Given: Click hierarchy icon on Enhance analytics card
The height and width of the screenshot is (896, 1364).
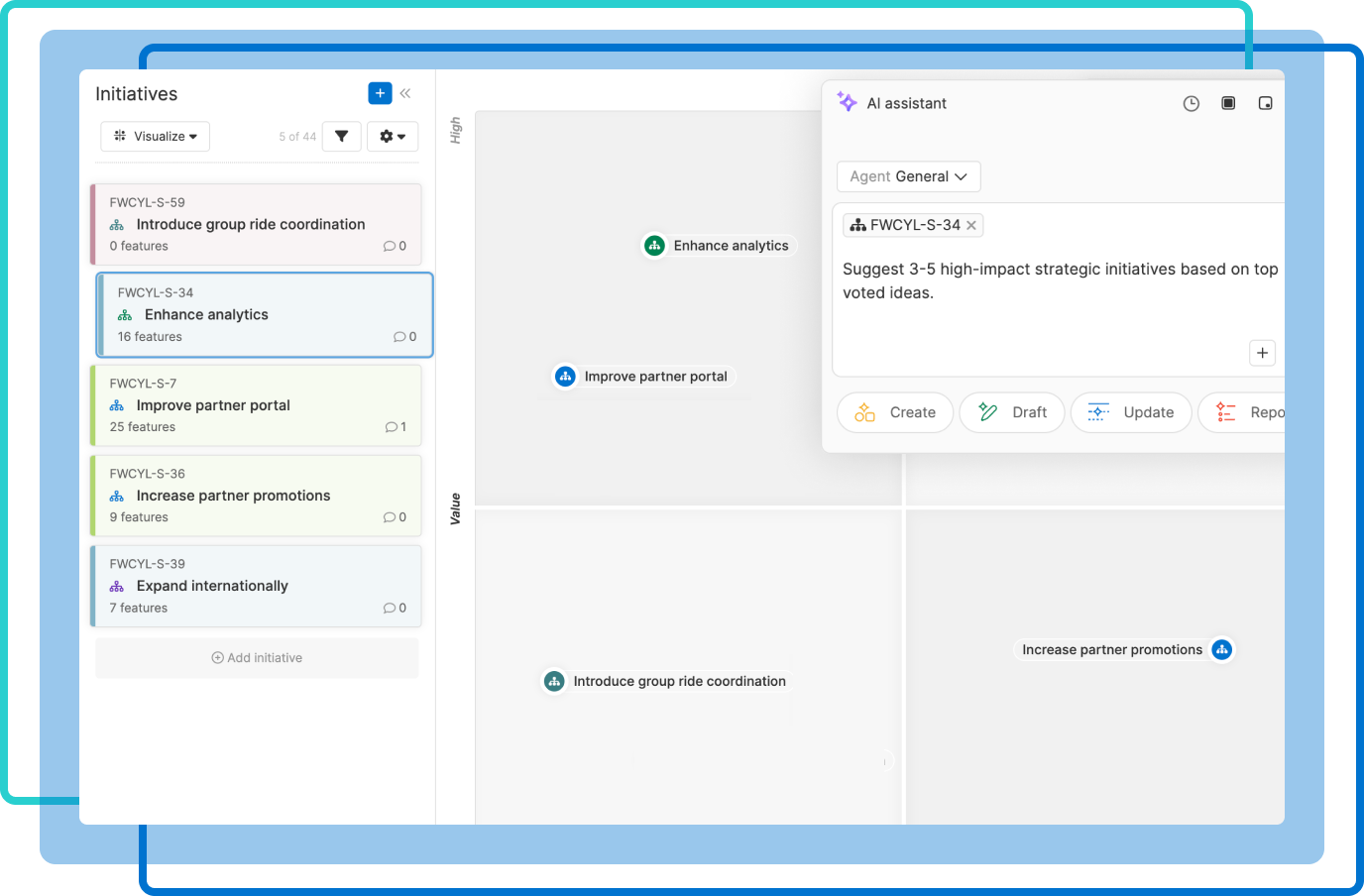Looking at the screenshot, I should pos(125,315).
